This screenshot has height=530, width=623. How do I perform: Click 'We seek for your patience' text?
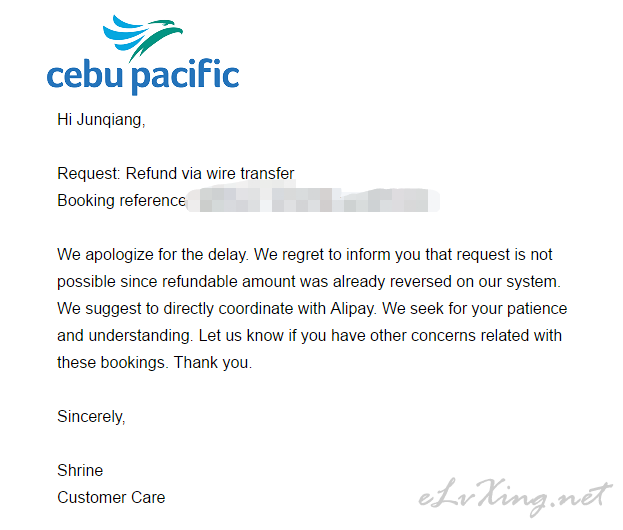(475, 309)
